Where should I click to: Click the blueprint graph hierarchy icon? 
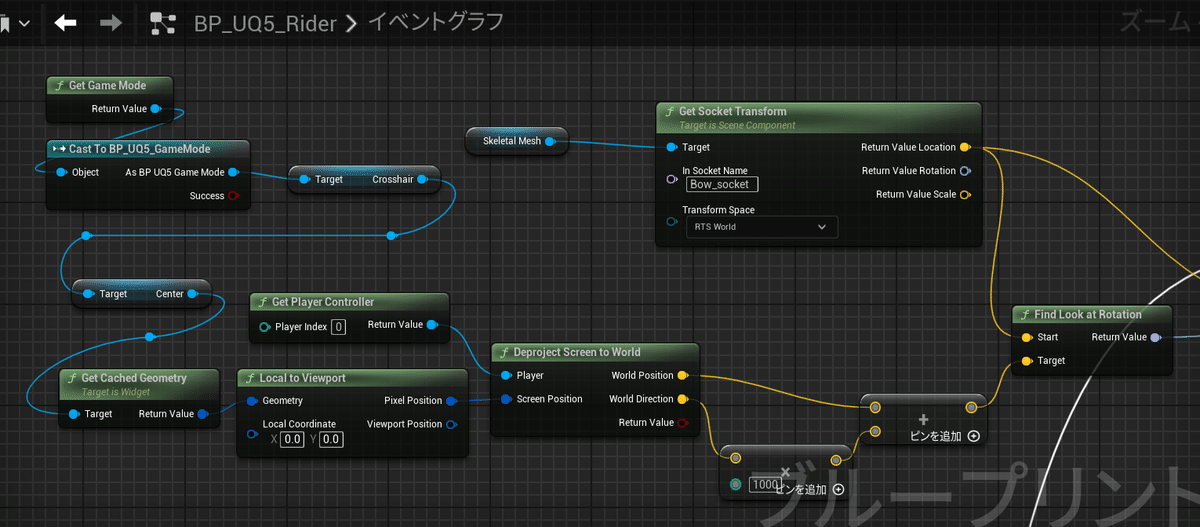[x=163, y=22]
